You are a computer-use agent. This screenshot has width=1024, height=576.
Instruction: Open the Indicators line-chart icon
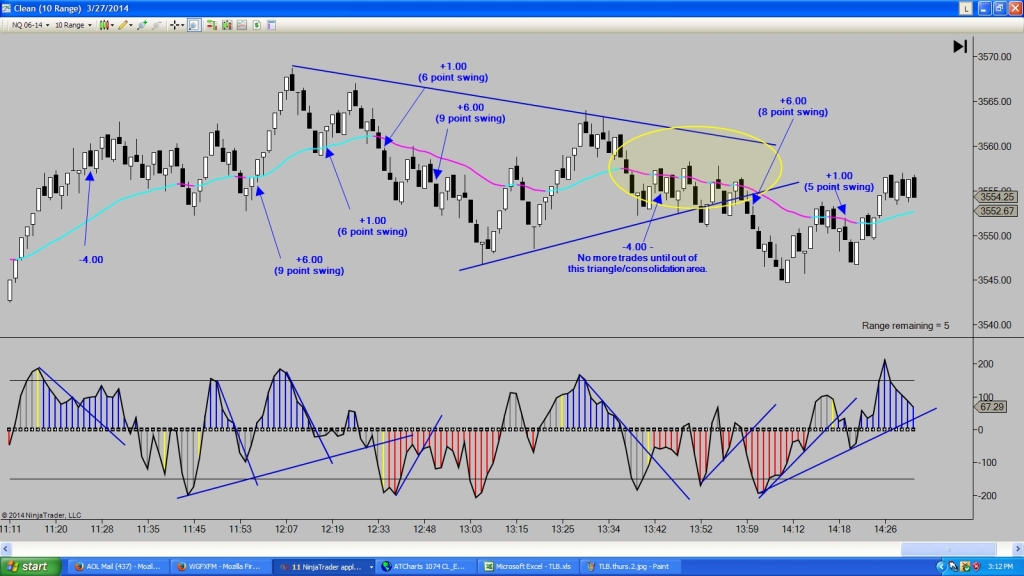tap(242, 25)
